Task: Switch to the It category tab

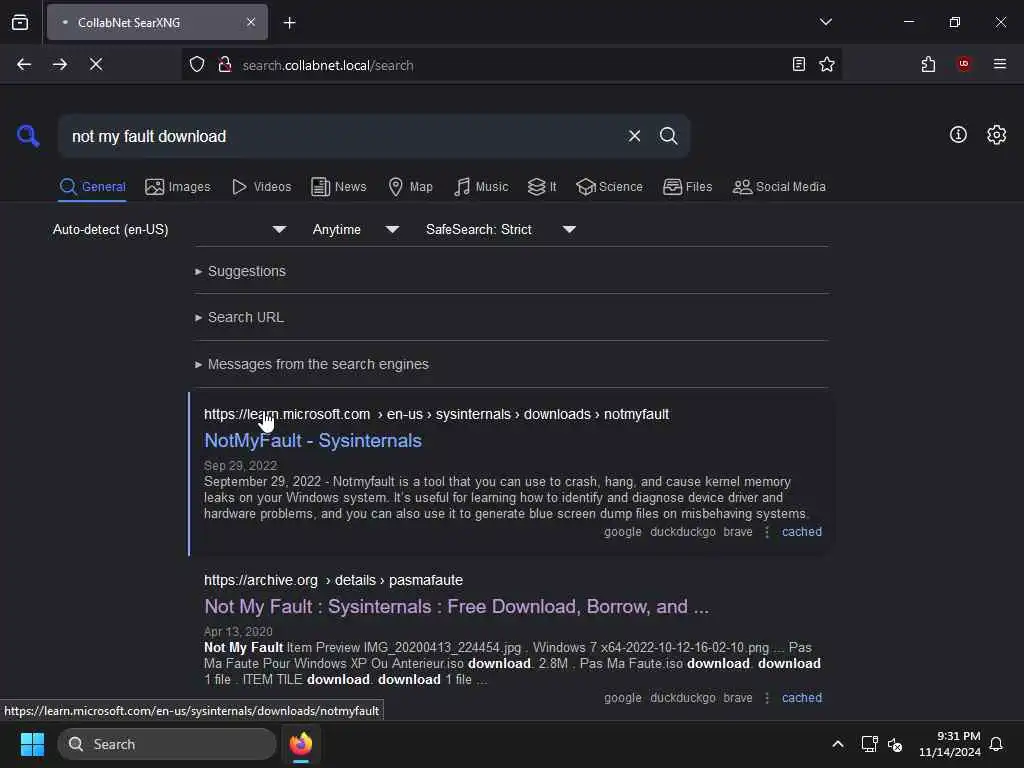Action: [542, 187]
